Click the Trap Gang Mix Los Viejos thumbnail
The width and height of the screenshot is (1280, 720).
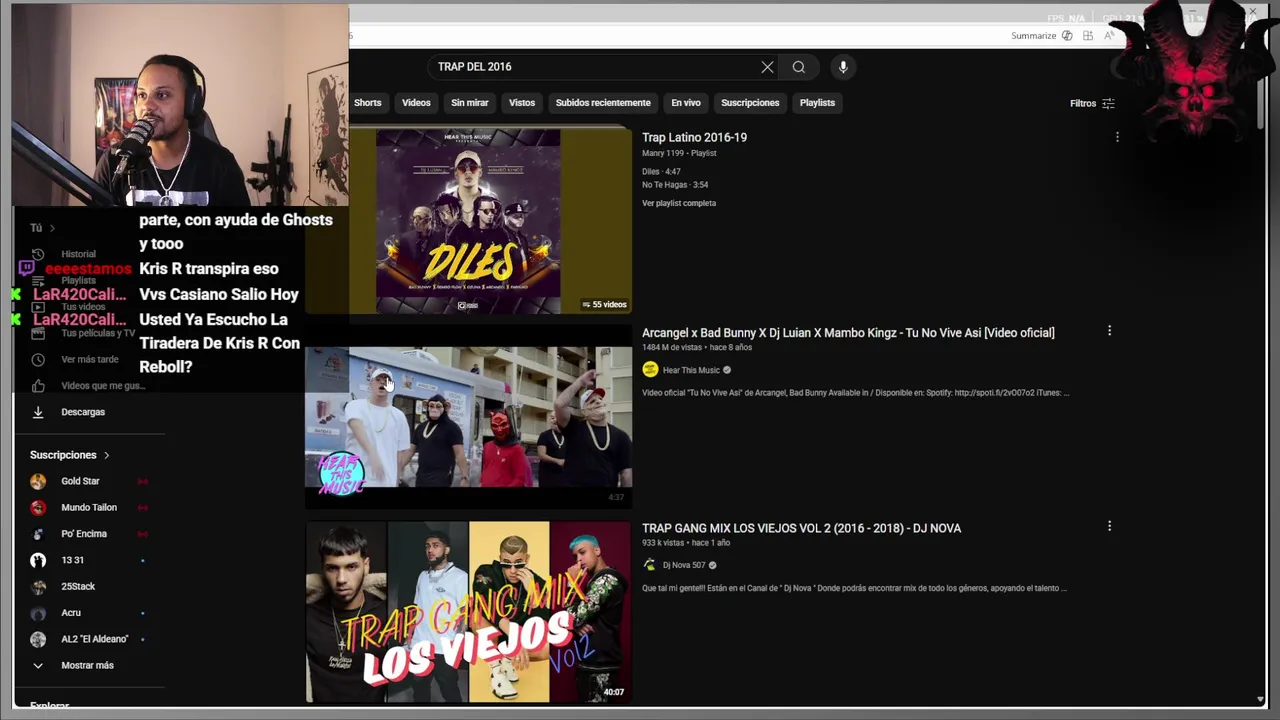(468, 611)
